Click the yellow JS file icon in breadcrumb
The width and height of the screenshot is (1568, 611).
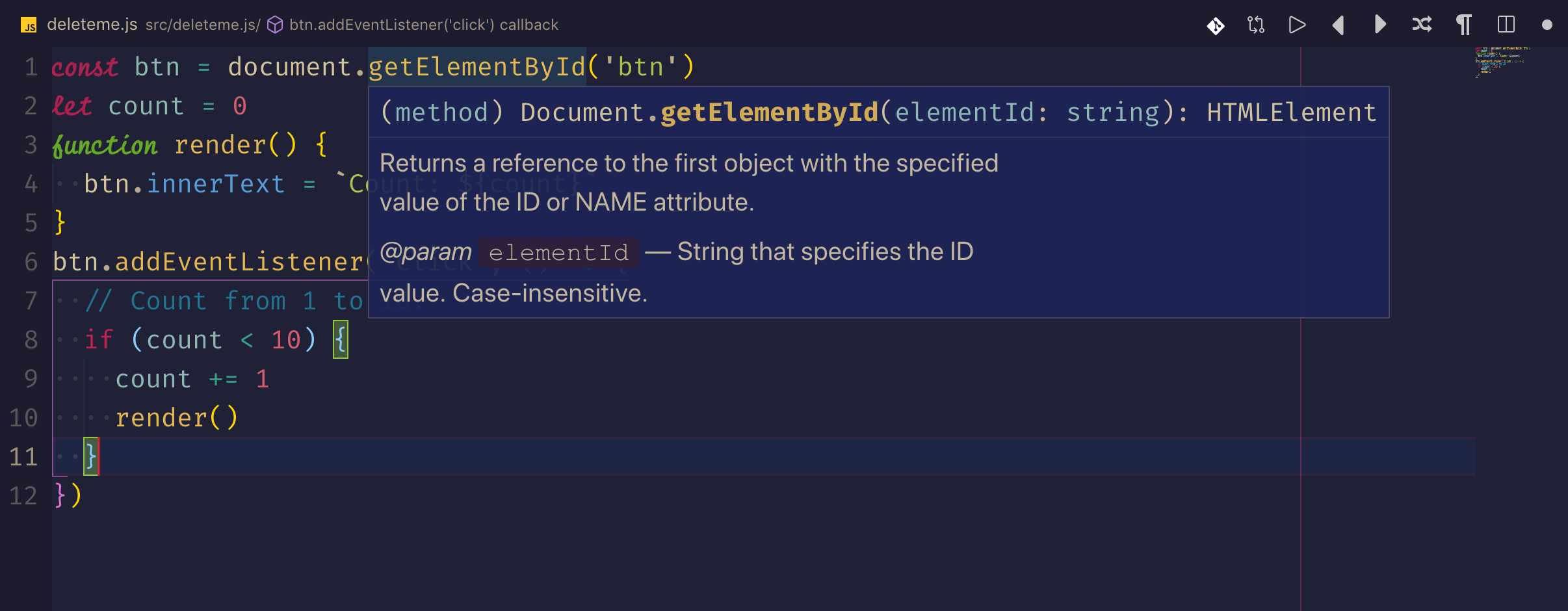click(x=29, y=25)
